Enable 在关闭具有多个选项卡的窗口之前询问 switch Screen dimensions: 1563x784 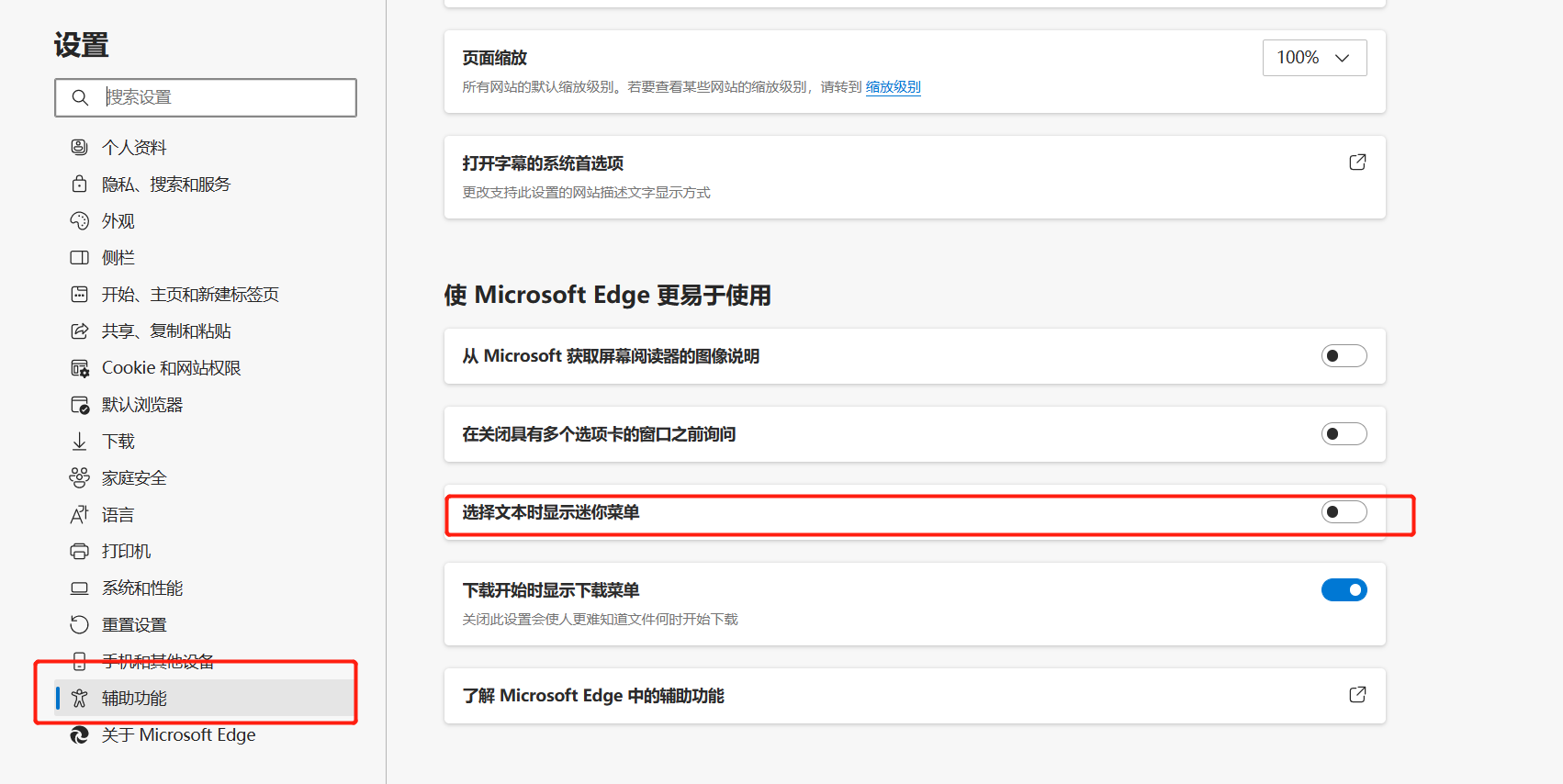[1344, 434]
